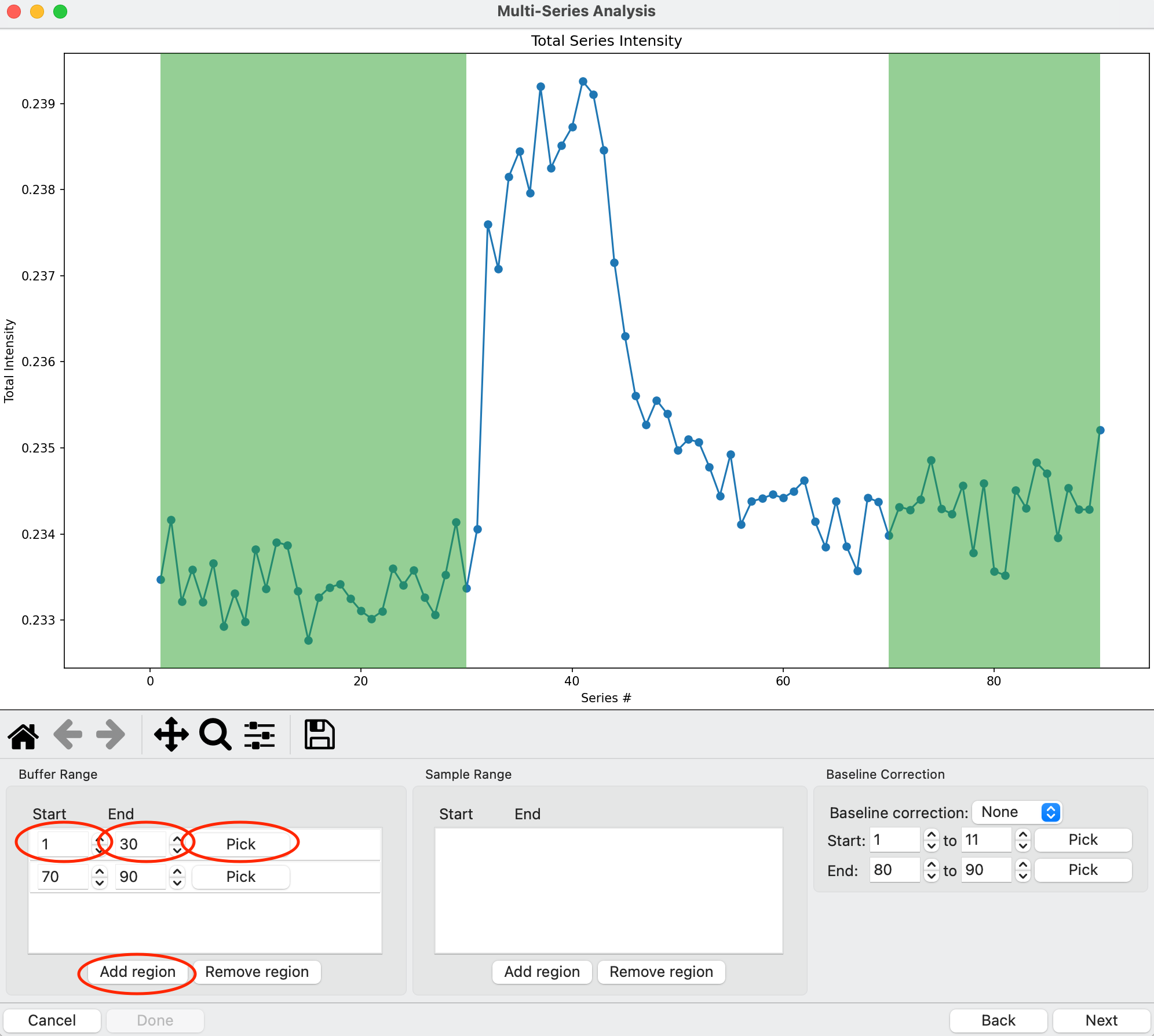Click the Save figure floppy icon

319,735
